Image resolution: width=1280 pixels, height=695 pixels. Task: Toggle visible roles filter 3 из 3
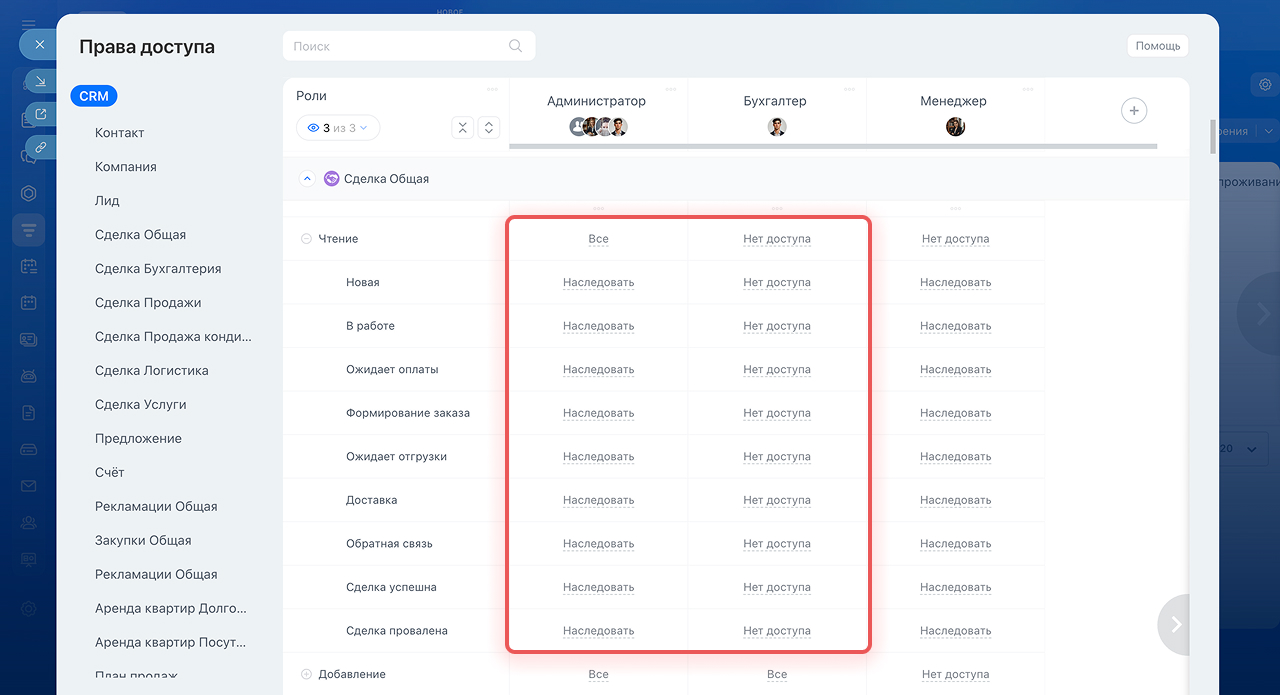click(338, 128)
